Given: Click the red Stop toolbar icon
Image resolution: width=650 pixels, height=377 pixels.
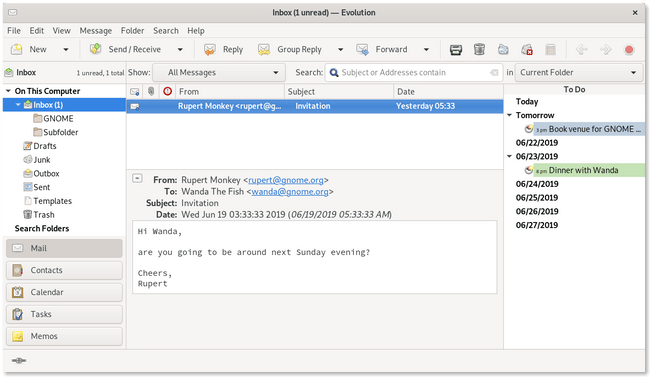Looking at the screenshot, I should click(x=629, y=50).
